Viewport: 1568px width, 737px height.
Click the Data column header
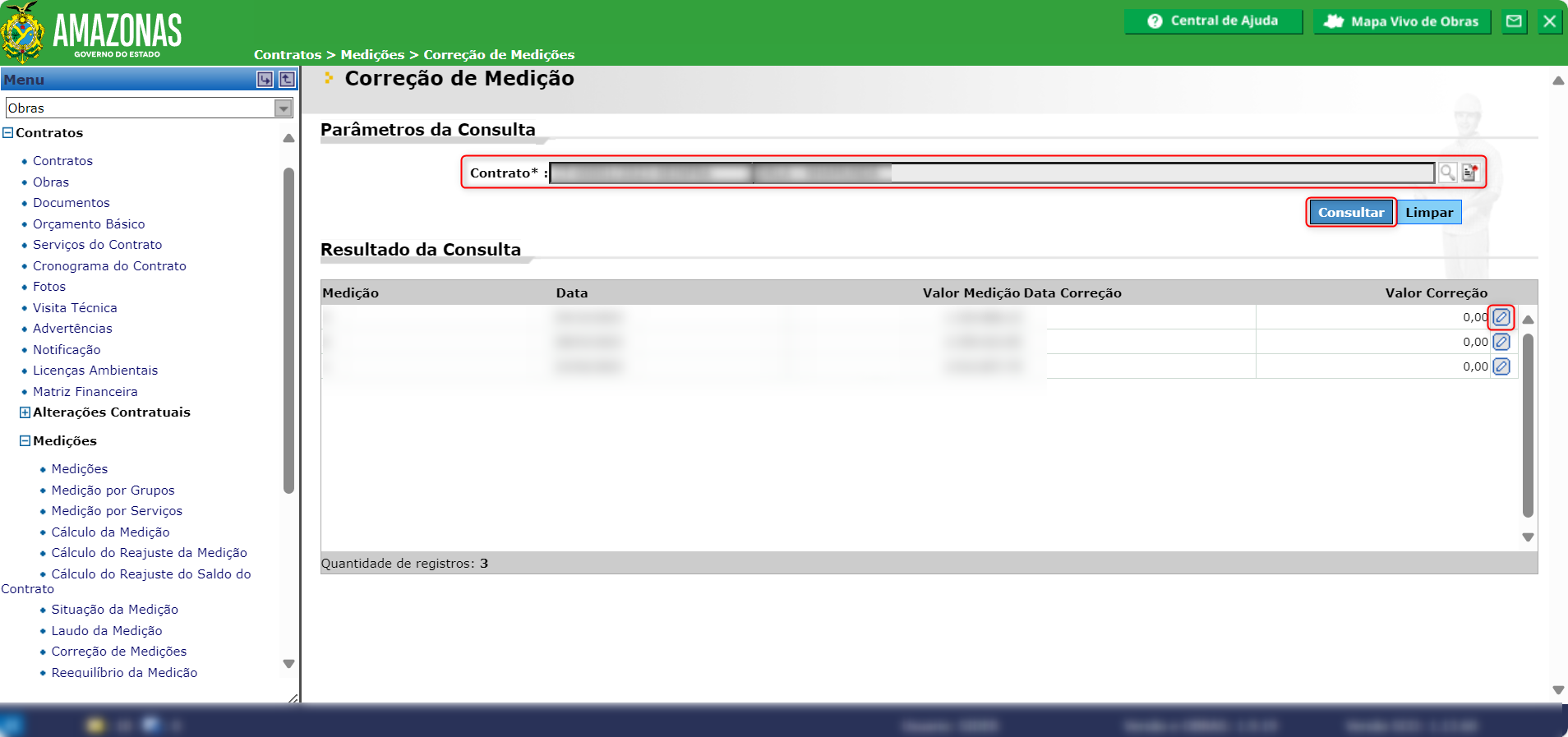click(572, 293)
